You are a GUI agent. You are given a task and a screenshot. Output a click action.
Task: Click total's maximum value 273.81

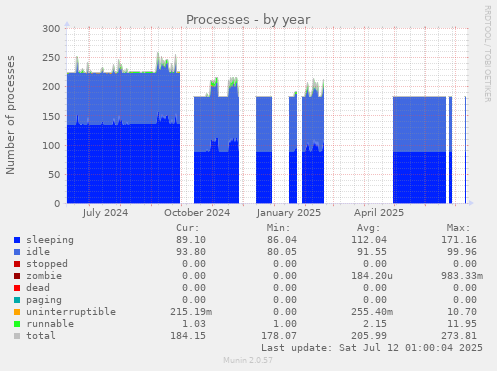tap(459, 336)
